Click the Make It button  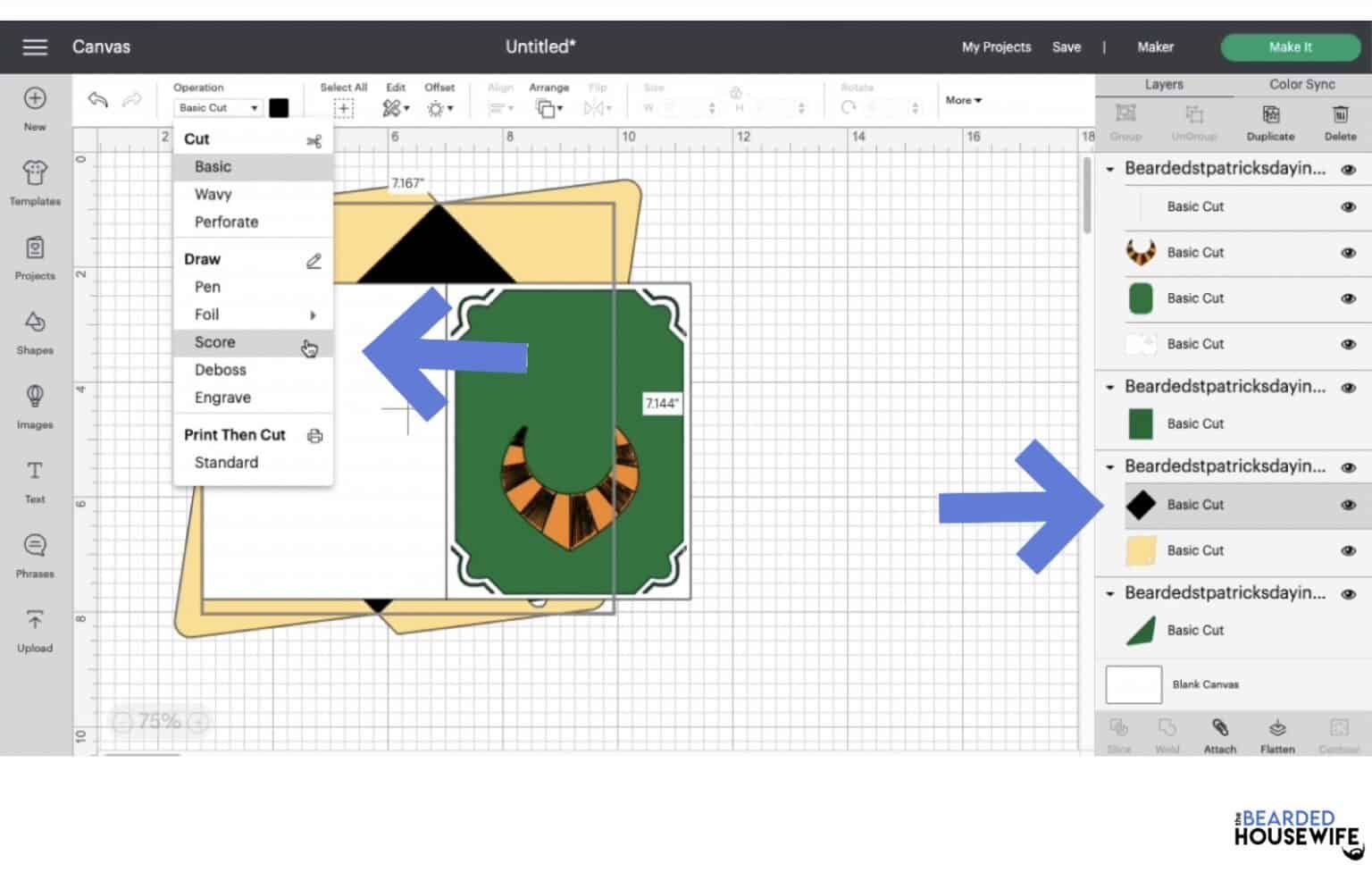[x=1289, y=46]
